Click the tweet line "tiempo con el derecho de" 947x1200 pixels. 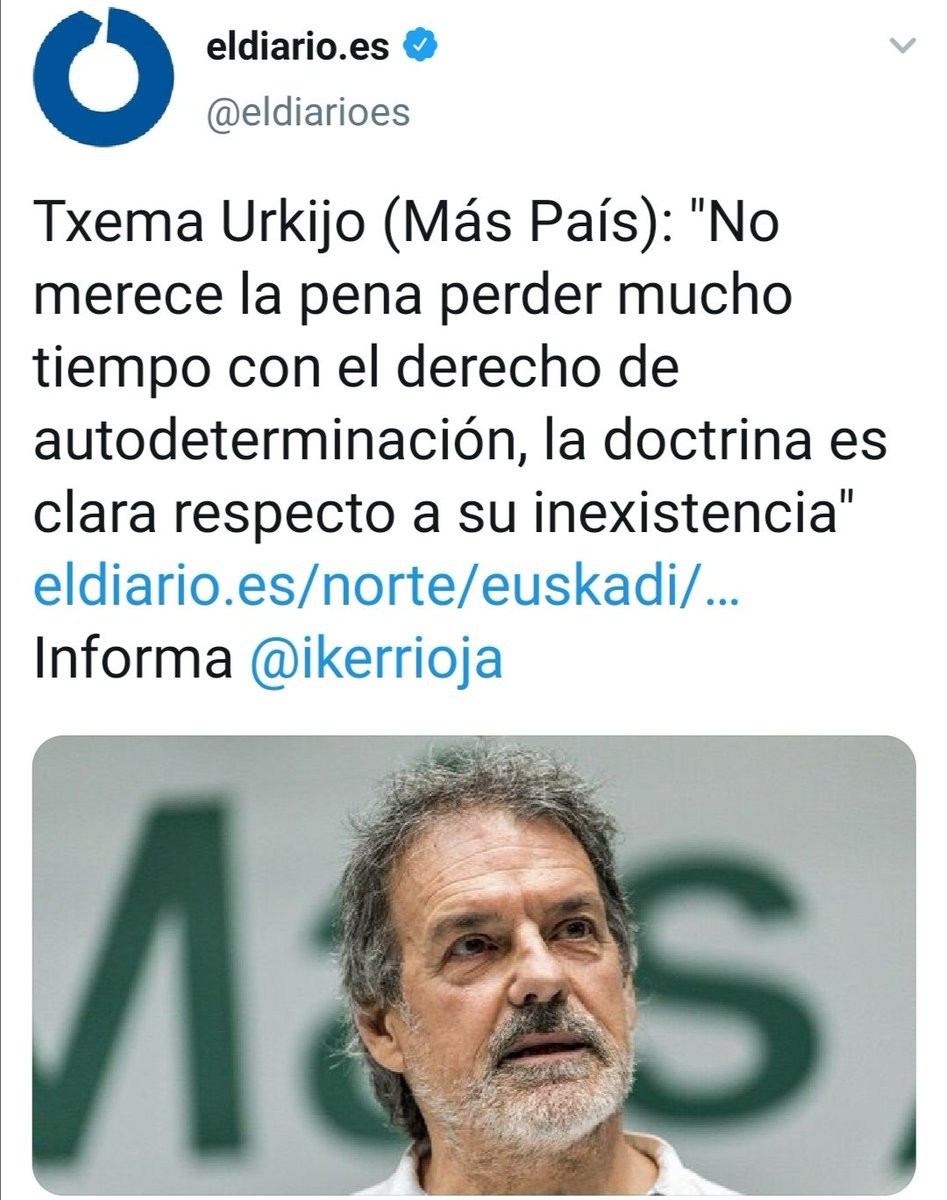(357, 369)
